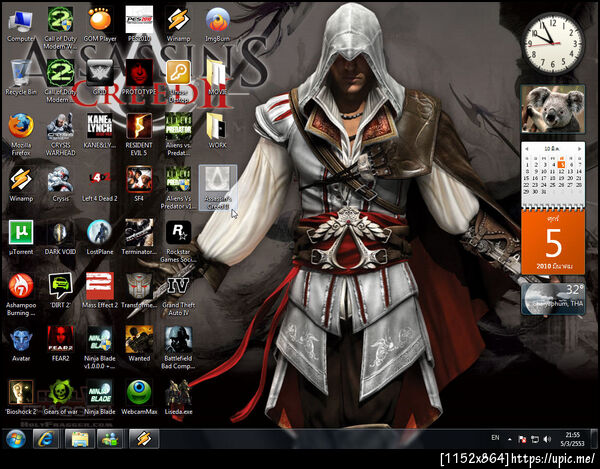The height and width of the screenshot is (469, 600).
Task: Click the network tray icon
Action: click(535, 440)
